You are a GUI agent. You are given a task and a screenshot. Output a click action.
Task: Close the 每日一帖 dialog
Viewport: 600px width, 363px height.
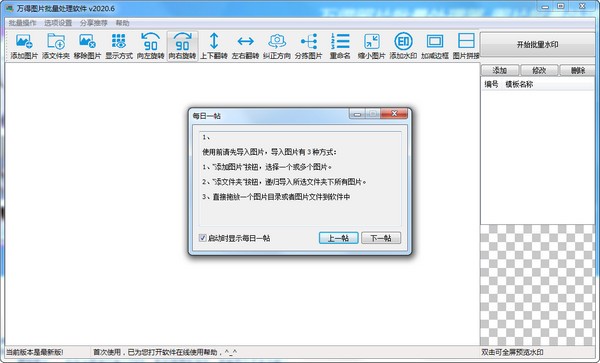(x=394, y=114)
